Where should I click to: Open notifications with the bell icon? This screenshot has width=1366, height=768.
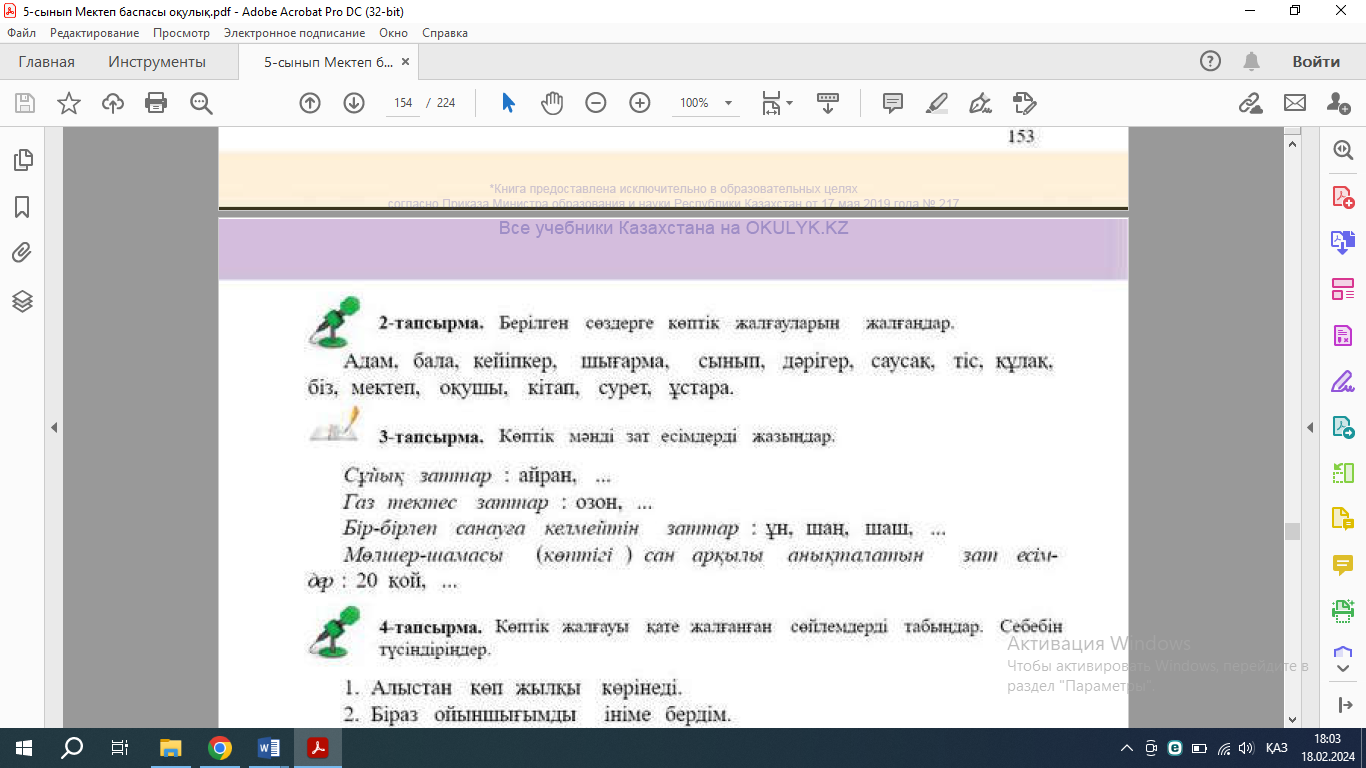1251,62
